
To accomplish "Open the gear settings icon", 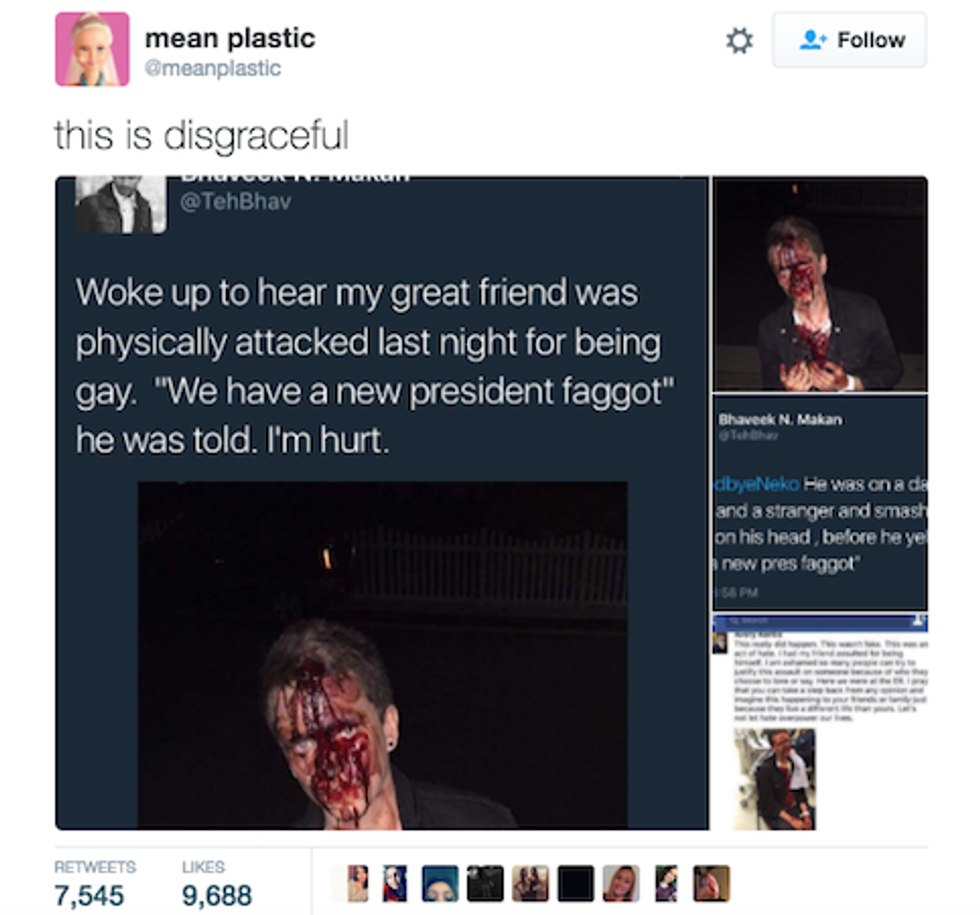I will click(739, 41).
